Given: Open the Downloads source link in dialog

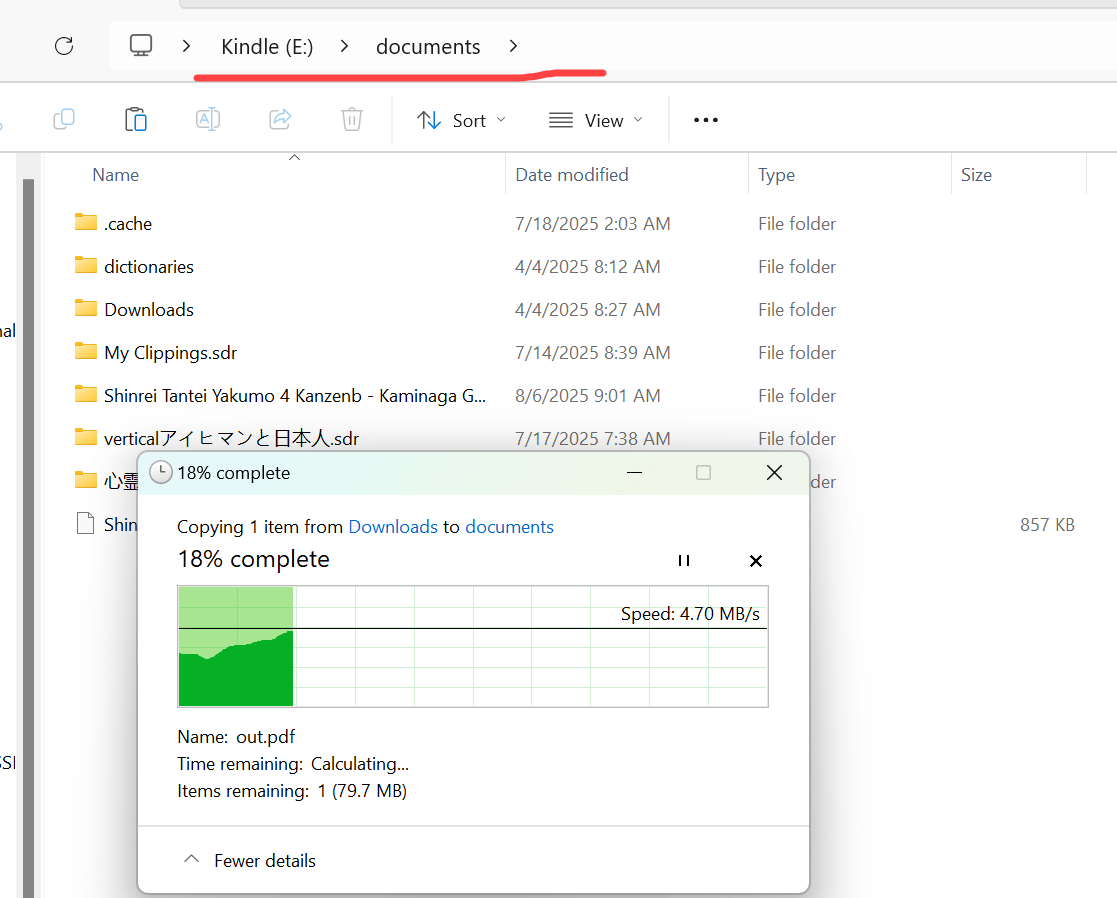Looking at the screenshot, I should [x=393, y=527].
